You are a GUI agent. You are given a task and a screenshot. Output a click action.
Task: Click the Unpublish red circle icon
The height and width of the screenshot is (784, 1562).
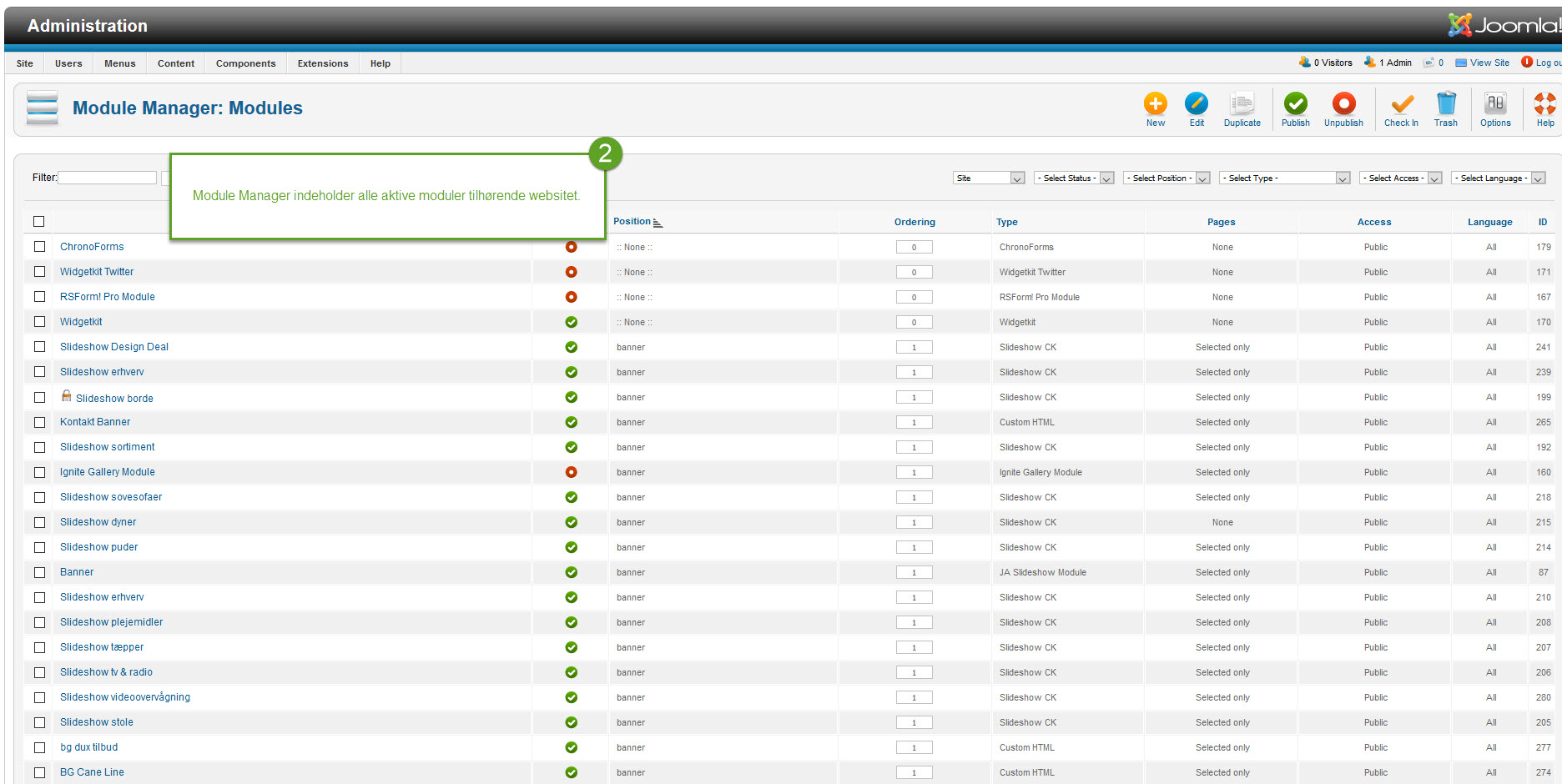(x=1343, y=103)
